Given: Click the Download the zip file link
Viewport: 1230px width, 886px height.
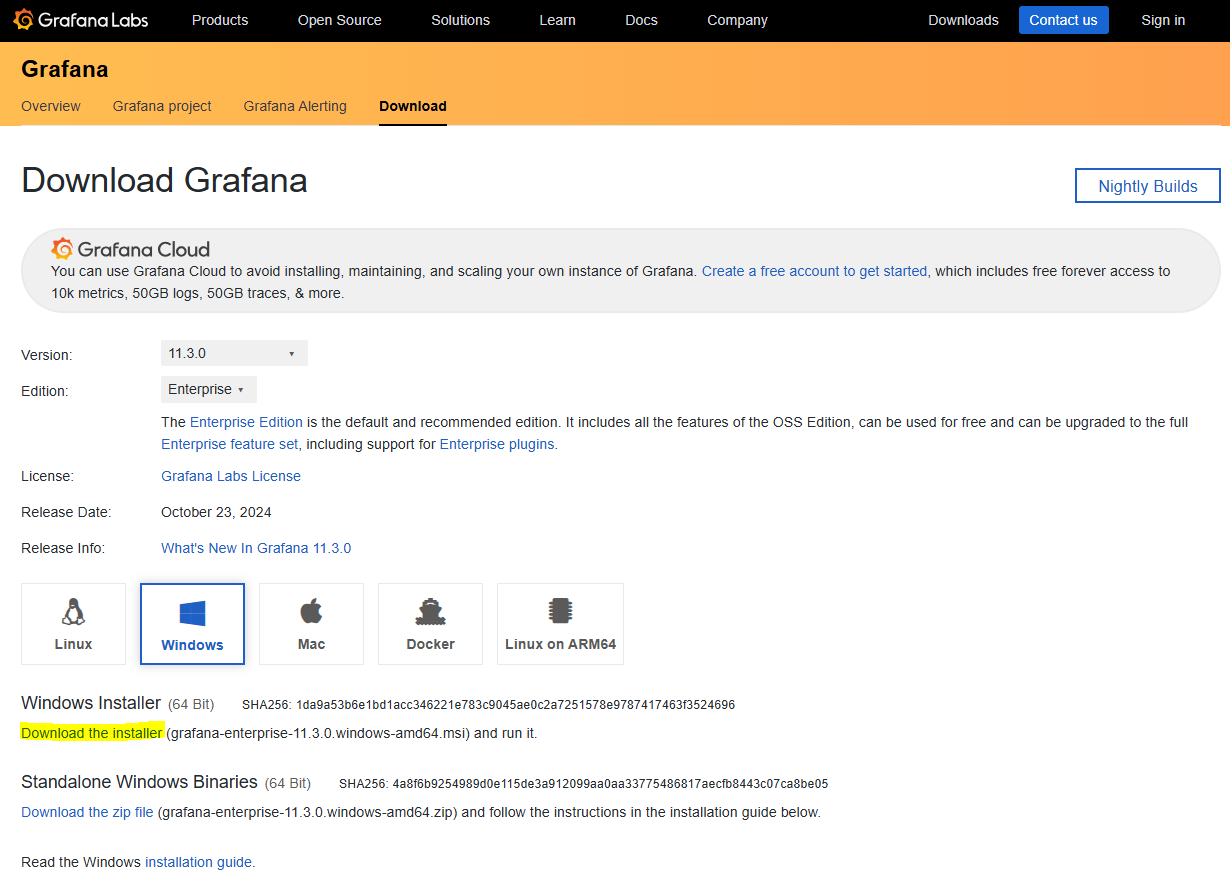Looking at the screenshot, I should (87, 812).
